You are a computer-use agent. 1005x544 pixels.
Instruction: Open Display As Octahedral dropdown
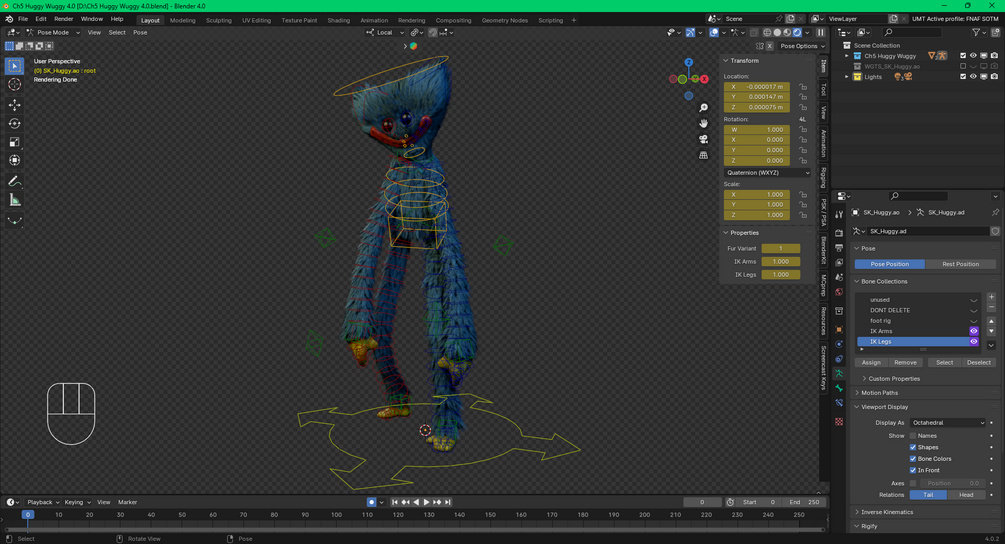click(x=947, y=423)
